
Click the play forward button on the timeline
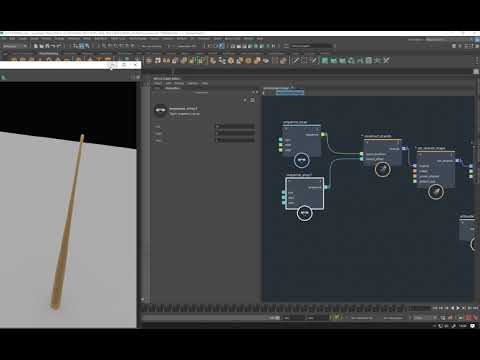click(x=458, y=308)
